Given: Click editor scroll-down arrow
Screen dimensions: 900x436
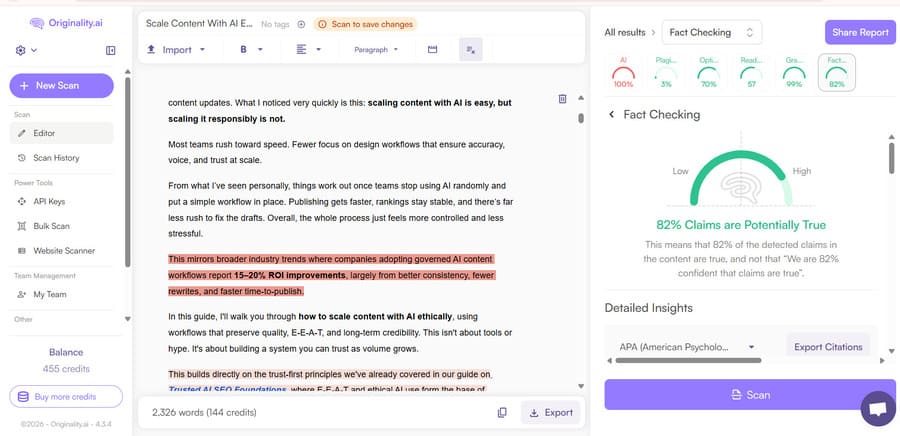Looking at the screenshot, I should click(x=581, y=386).
